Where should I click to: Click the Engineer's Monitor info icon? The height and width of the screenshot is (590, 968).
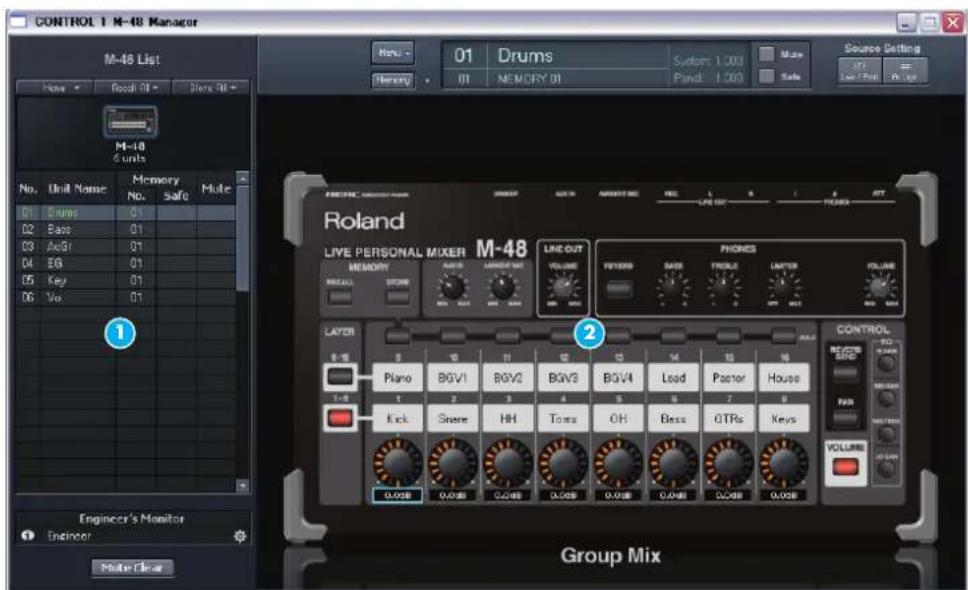[27, 535]
